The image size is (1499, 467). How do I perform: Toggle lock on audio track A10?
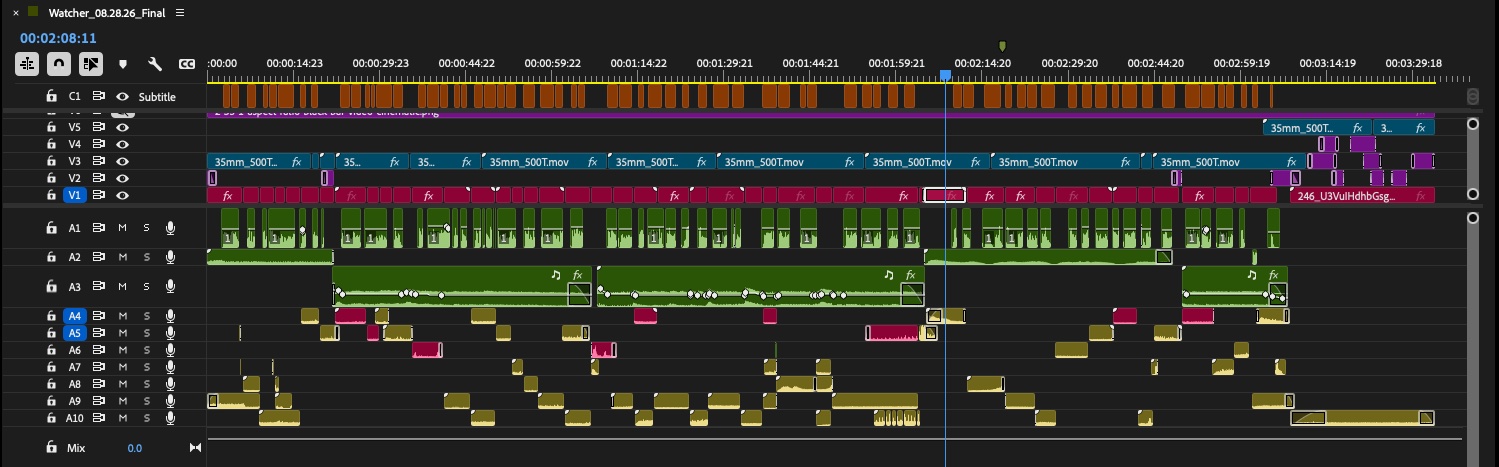click(x=51, y=418)
